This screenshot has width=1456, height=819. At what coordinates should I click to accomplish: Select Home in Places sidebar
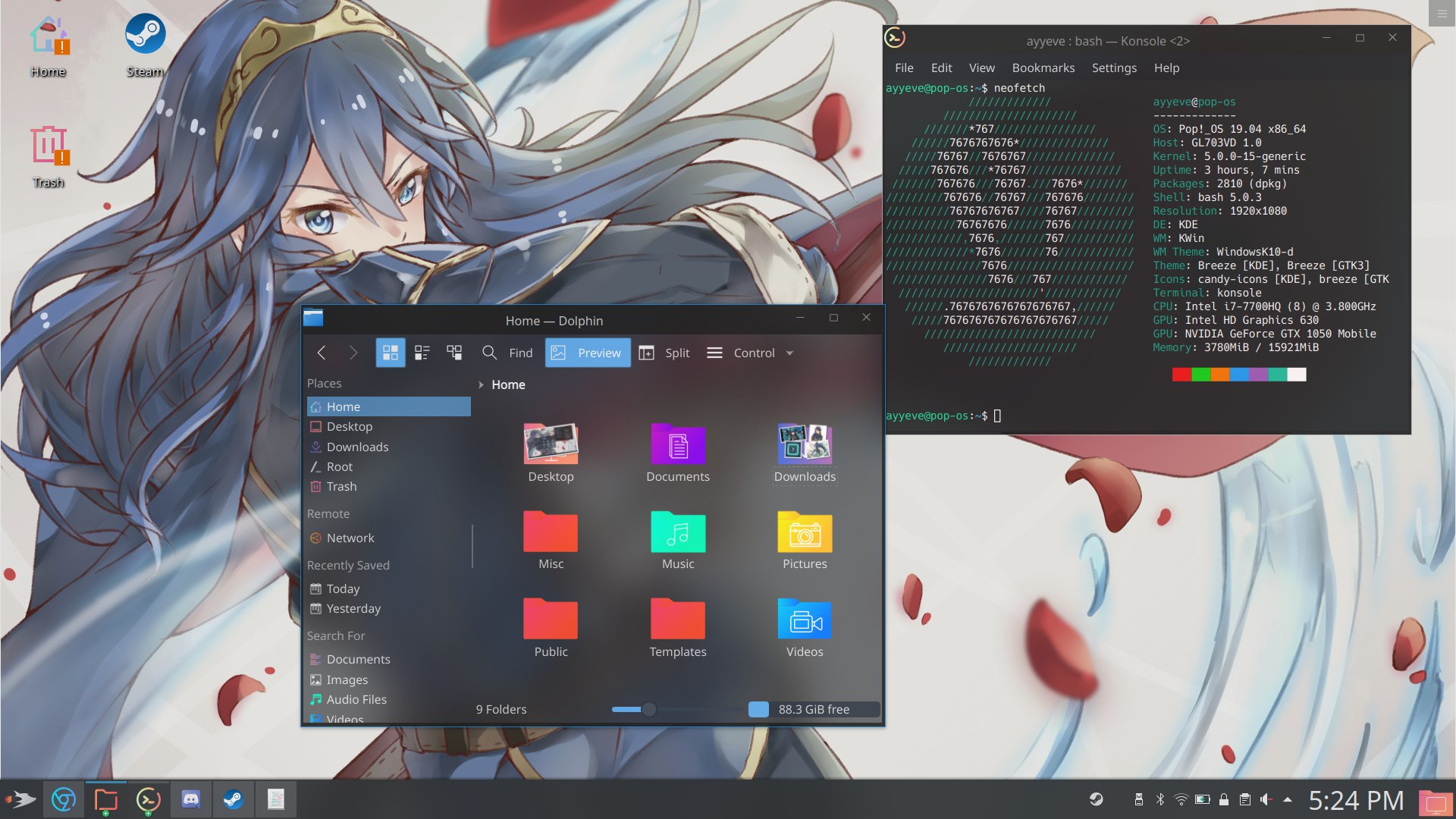pos(388,406)
